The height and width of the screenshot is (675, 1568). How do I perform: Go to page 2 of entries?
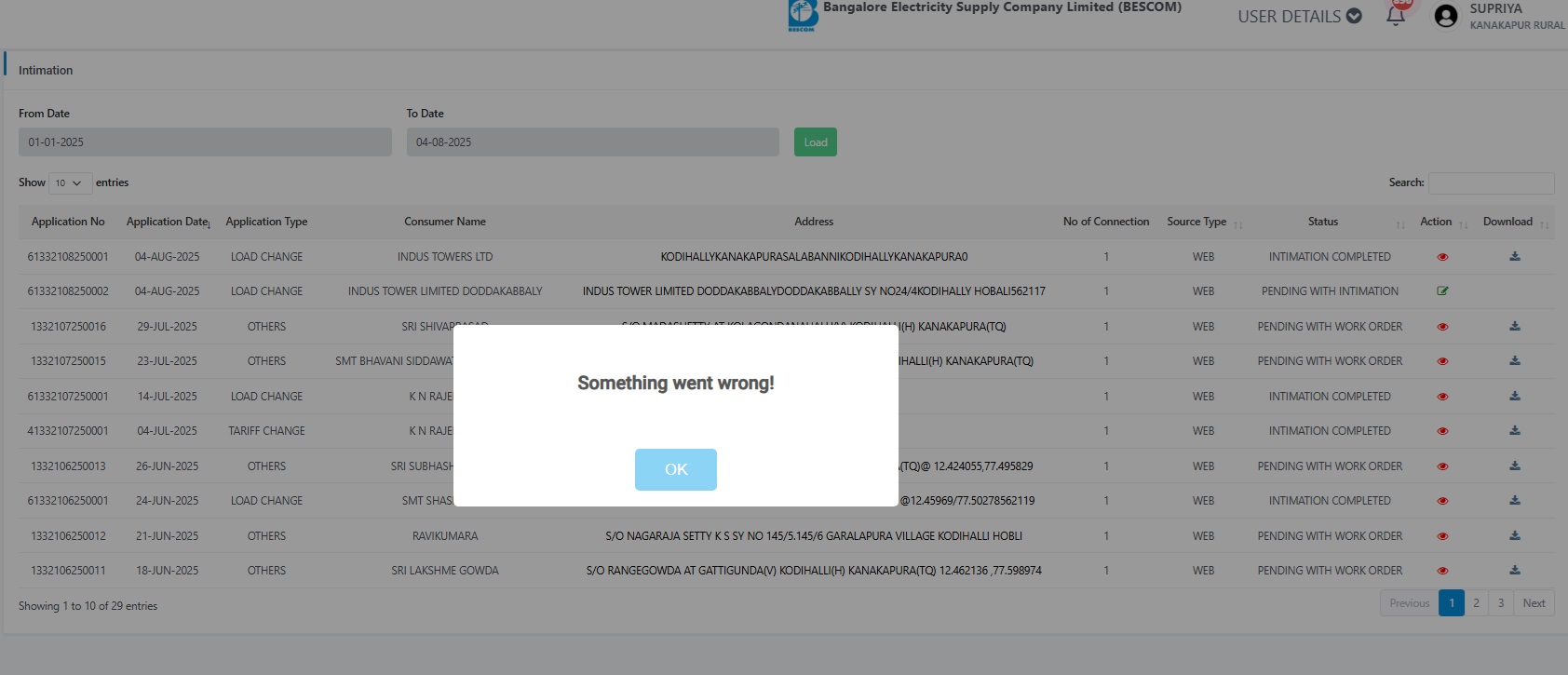point(1476,603)
